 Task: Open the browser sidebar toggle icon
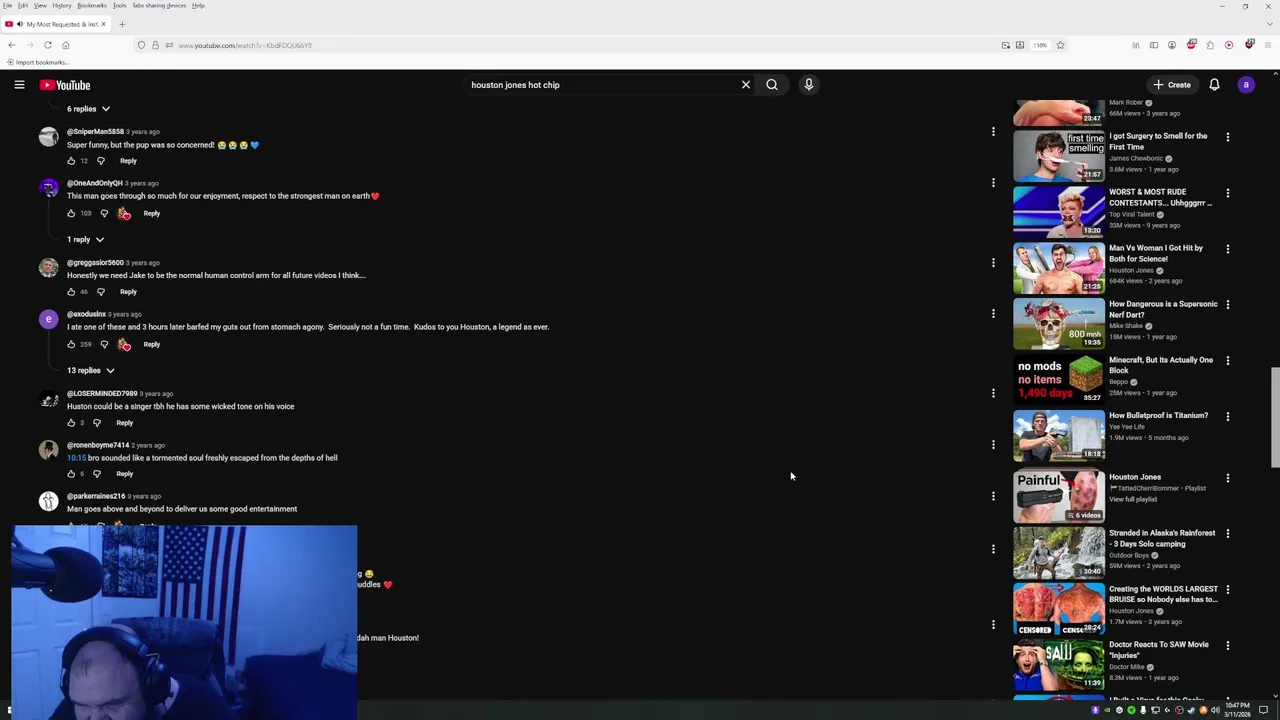(x=1154, y=45)
